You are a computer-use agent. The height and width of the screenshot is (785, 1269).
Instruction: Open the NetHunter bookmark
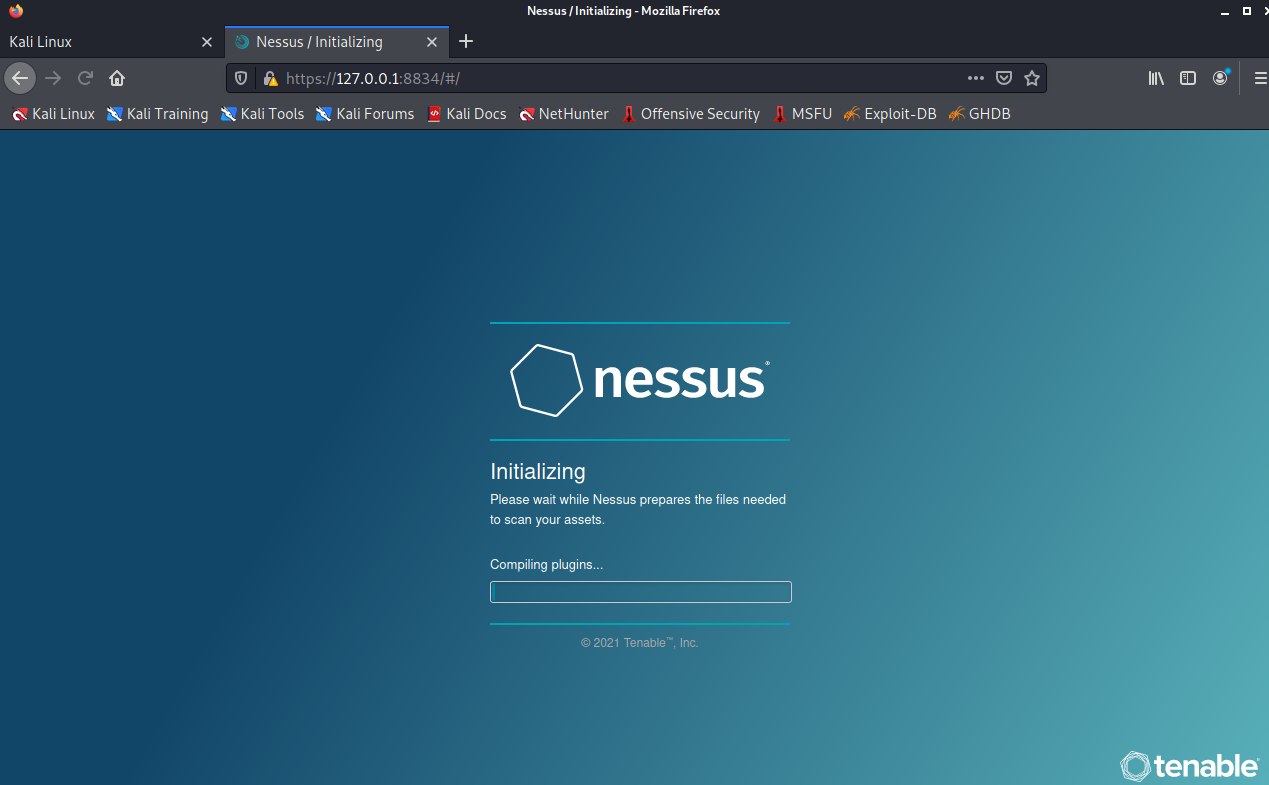click(x=563, y=114)
